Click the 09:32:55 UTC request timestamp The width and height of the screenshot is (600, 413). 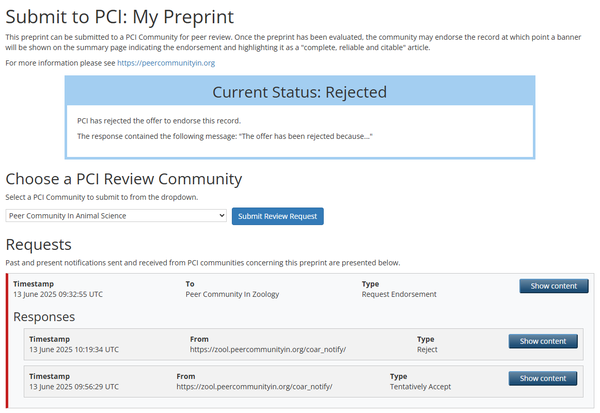click(x=58, y=295)
